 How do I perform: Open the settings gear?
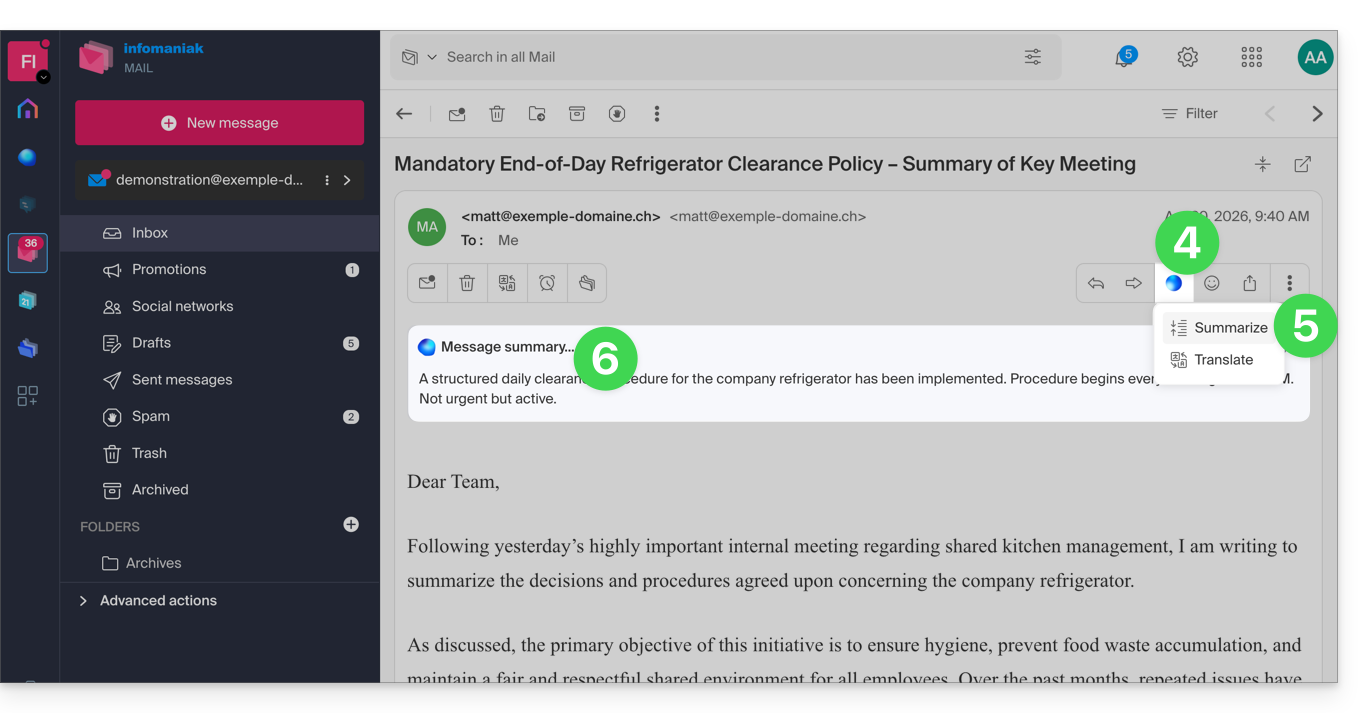coord(1187,58)
